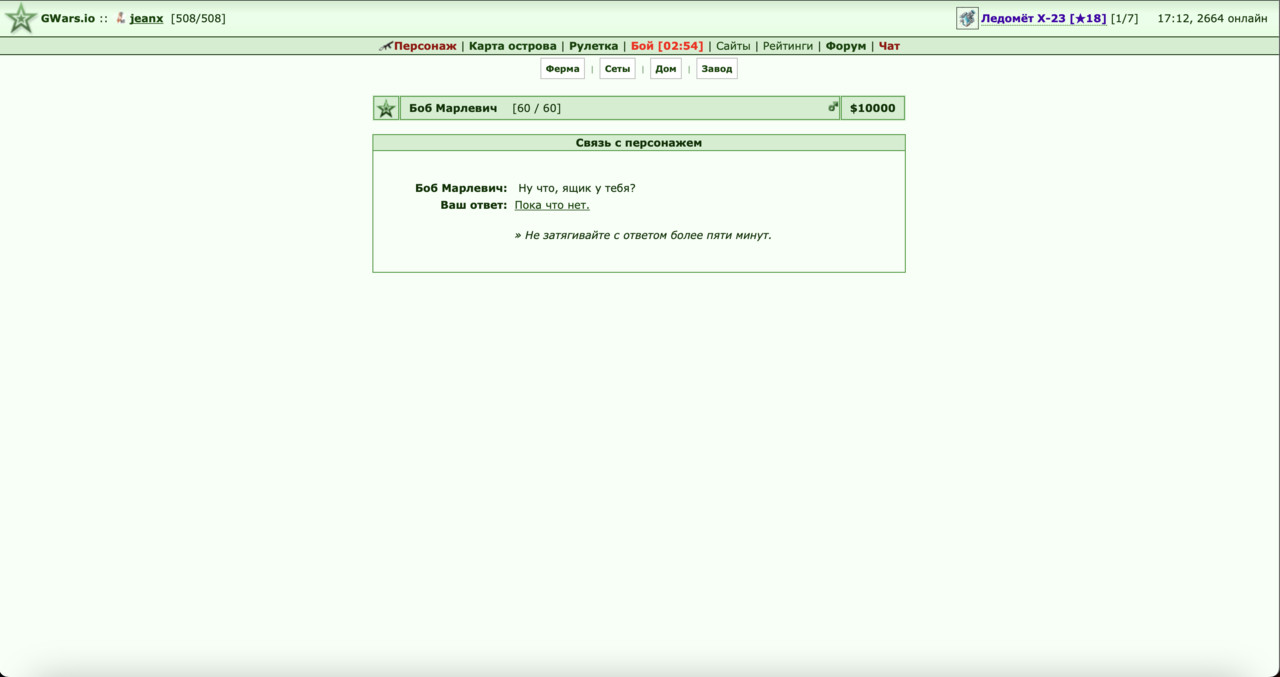This screenshot has height=677, width=1280.
Task: Click the Боб Марлевич name in header
Action: coord(453,108)
